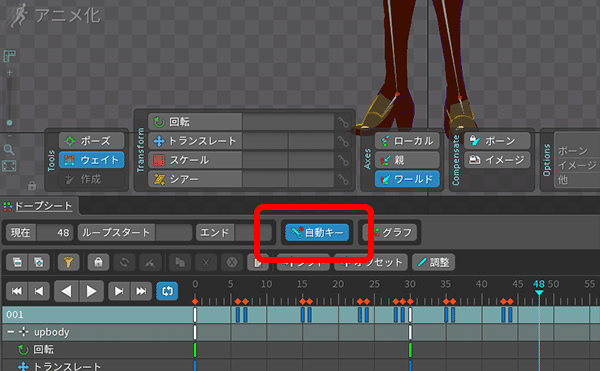Click the magnifier zoom icon in viewport
This screenshot has width=600, height=371.
click(9, 150)
